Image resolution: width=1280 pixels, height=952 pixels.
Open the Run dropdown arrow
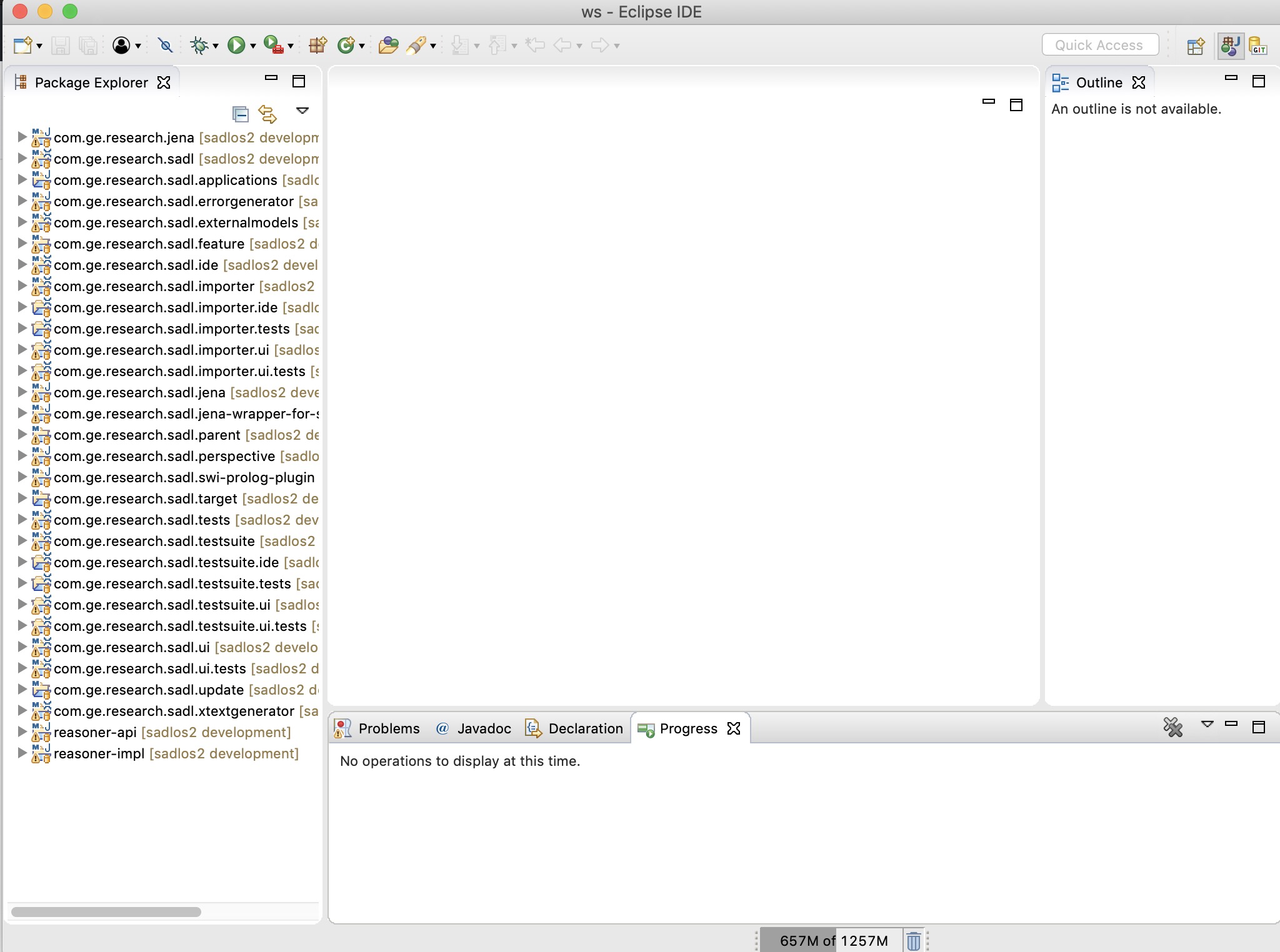point(253,46)
